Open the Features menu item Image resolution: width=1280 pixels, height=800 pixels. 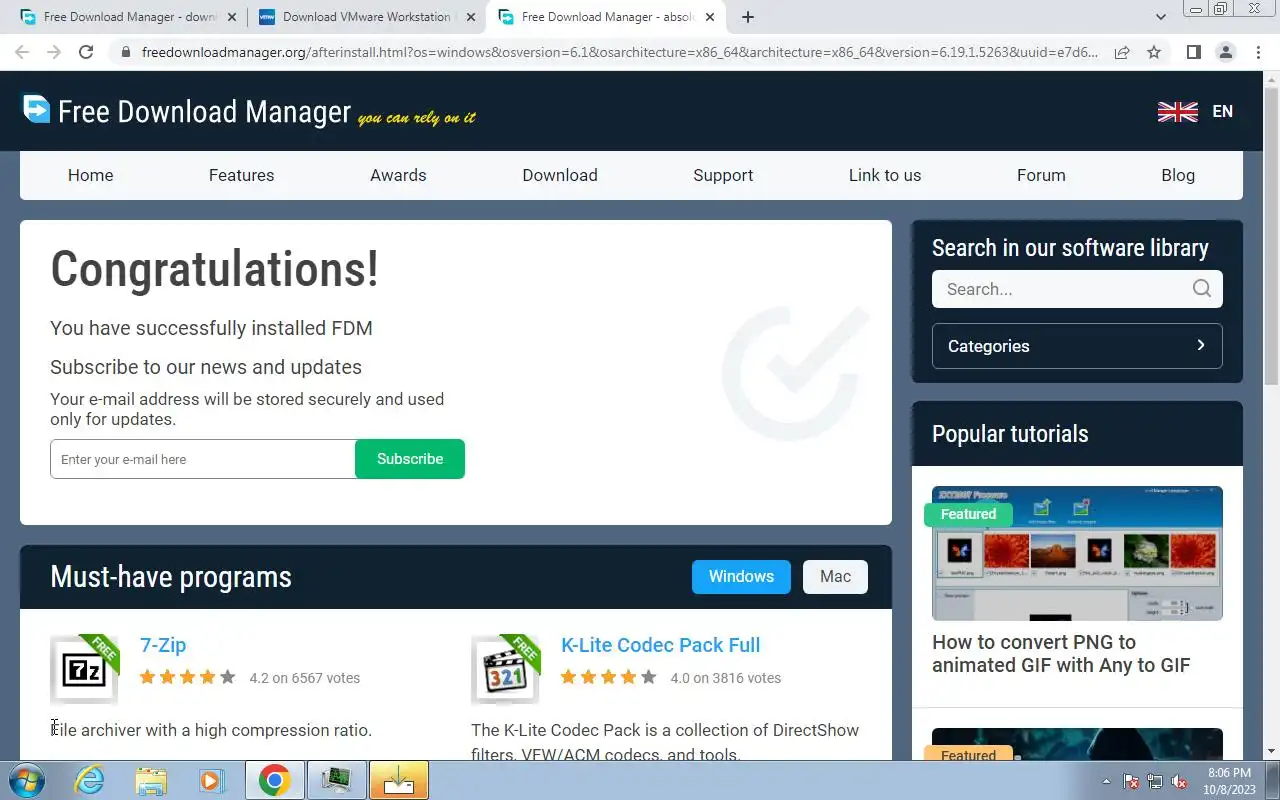pos(241,175)
